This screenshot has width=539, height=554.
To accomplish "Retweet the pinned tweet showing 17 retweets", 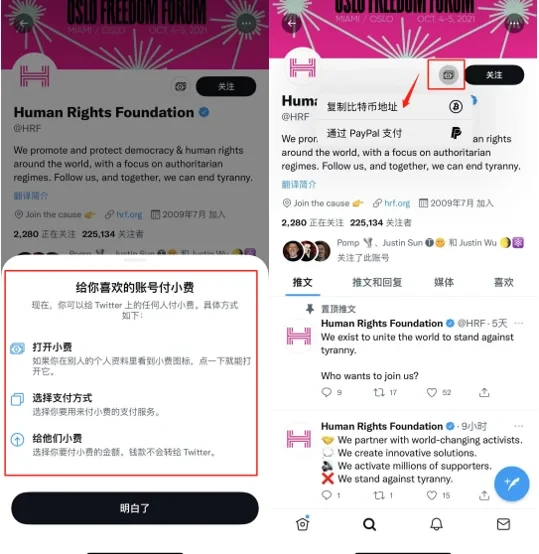I will coord(379,392).
